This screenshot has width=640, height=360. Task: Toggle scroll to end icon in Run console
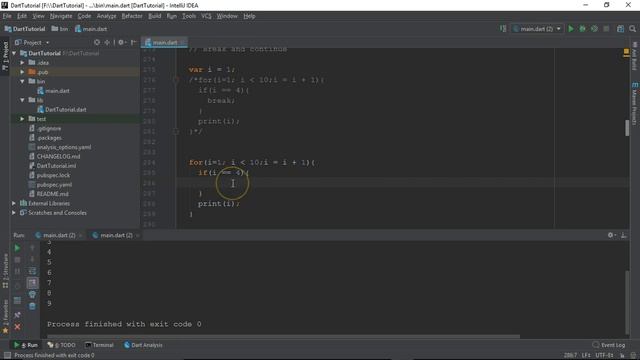(32, 282)
